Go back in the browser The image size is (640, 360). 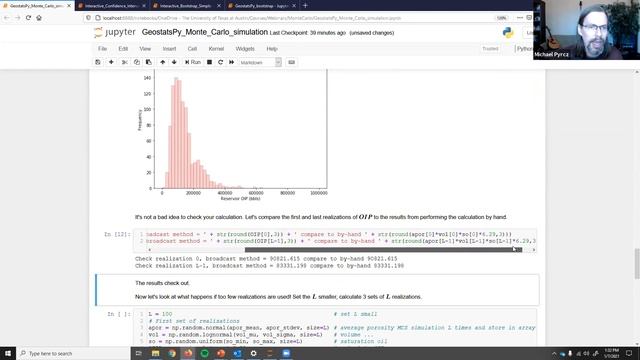pos(7,18)
